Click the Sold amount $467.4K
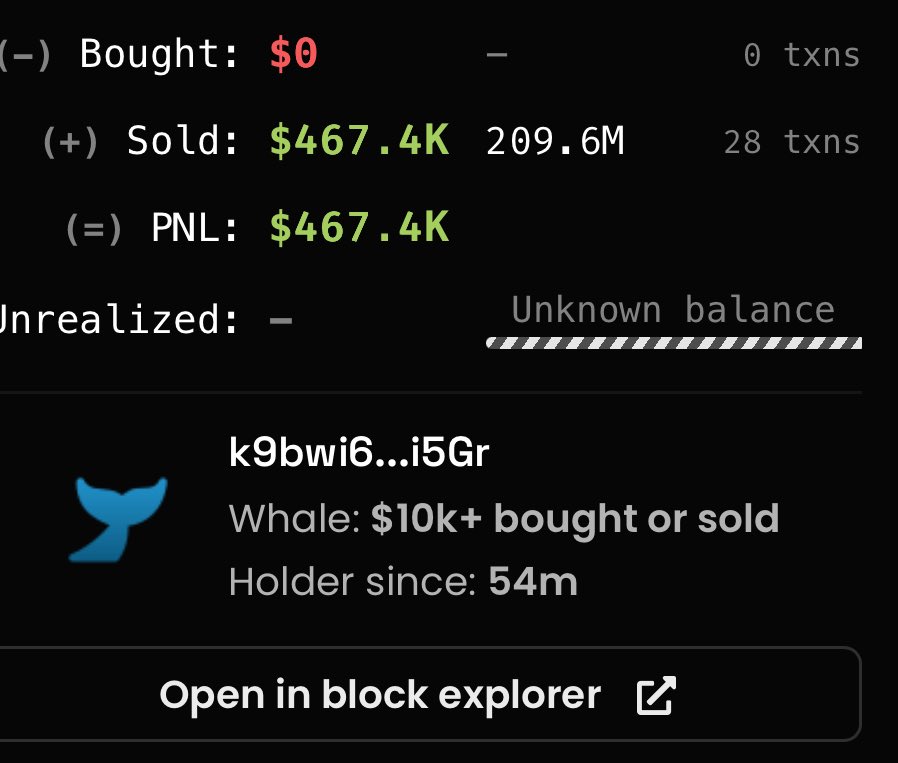 tap(359, 141)
